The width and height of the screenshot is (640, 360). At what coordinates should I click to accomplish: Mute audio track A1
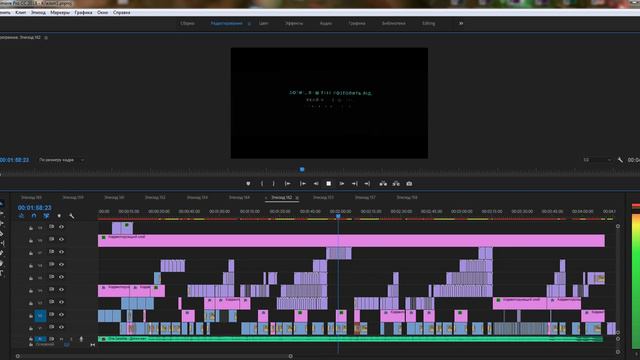[x=62, y=339]
